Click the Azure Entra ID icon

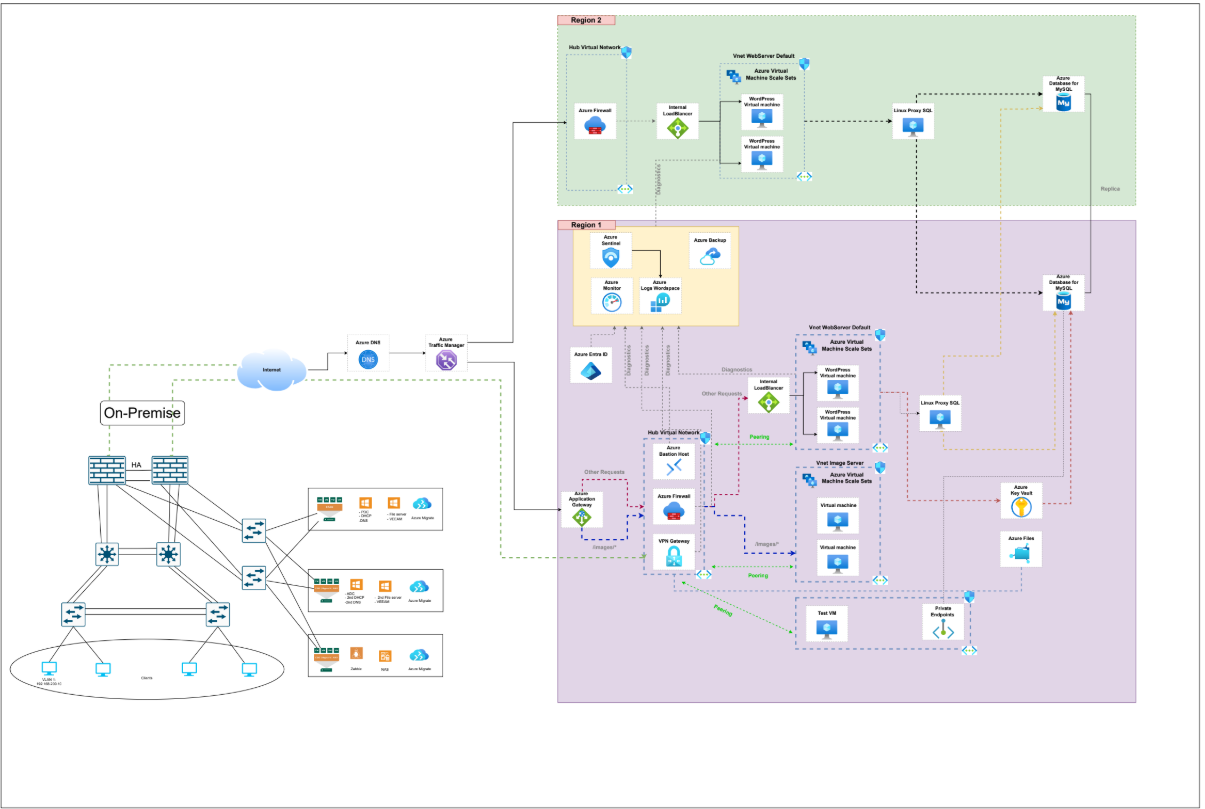tap(591, 370)
